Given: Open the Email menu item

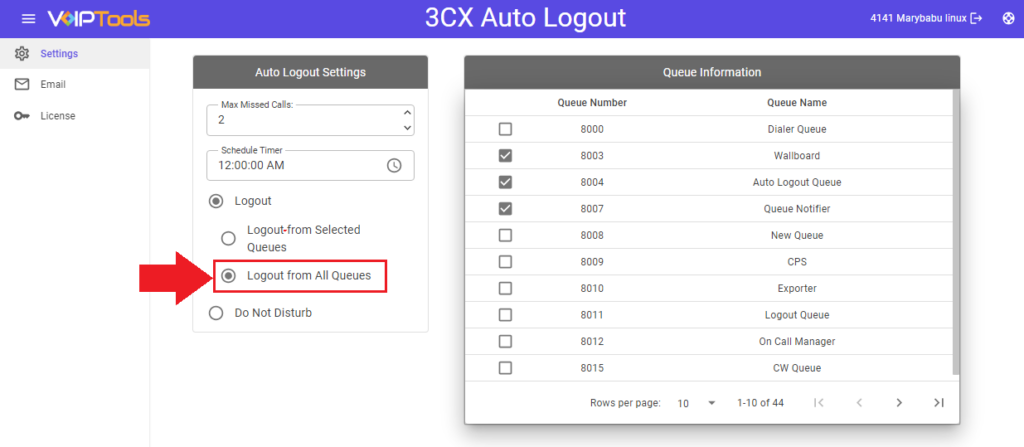Looking at the screenshot, I should [x=52, y=85].
